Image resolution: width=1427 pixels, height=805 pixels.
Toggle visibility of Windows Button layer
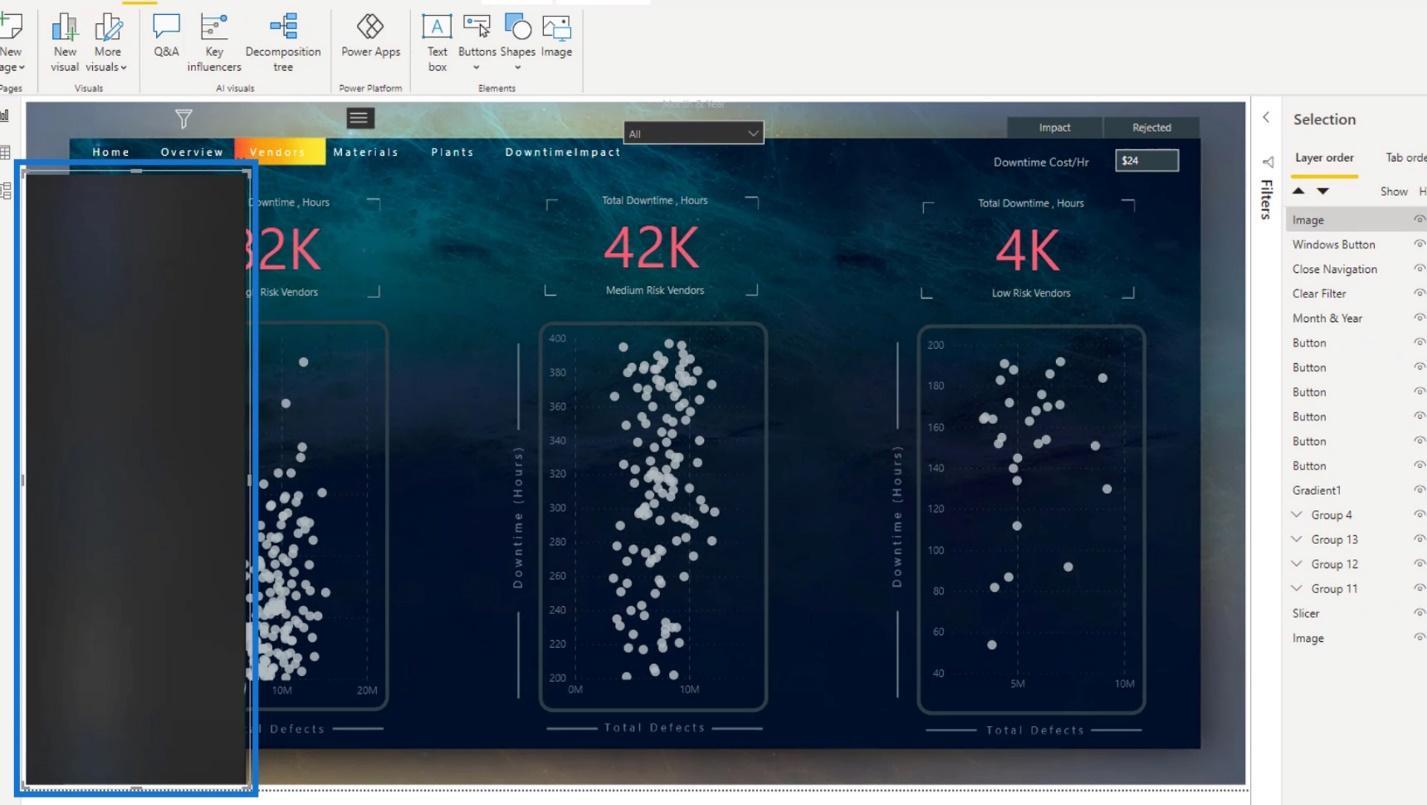(x=1419, y=244)
